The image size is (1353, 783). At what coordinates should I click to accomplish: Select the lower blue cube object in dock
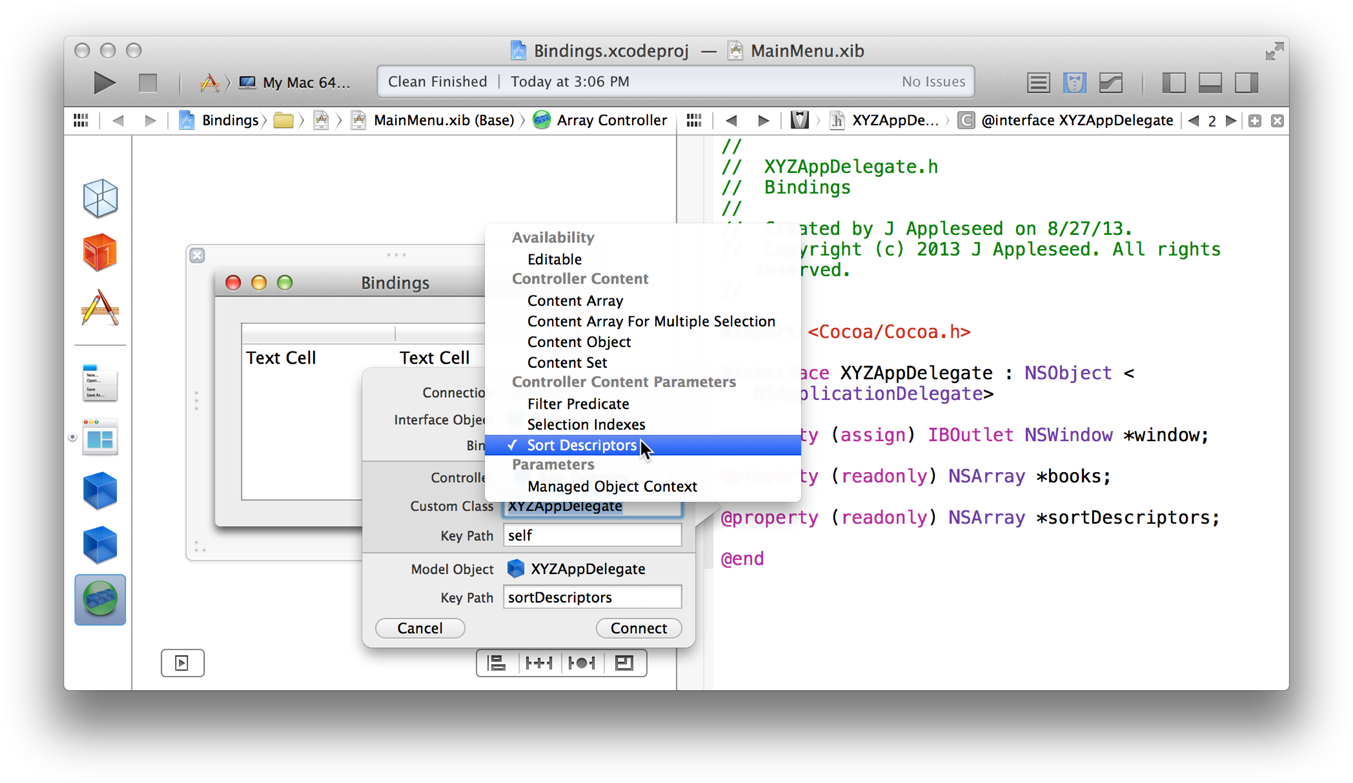(x=100, y=545)
